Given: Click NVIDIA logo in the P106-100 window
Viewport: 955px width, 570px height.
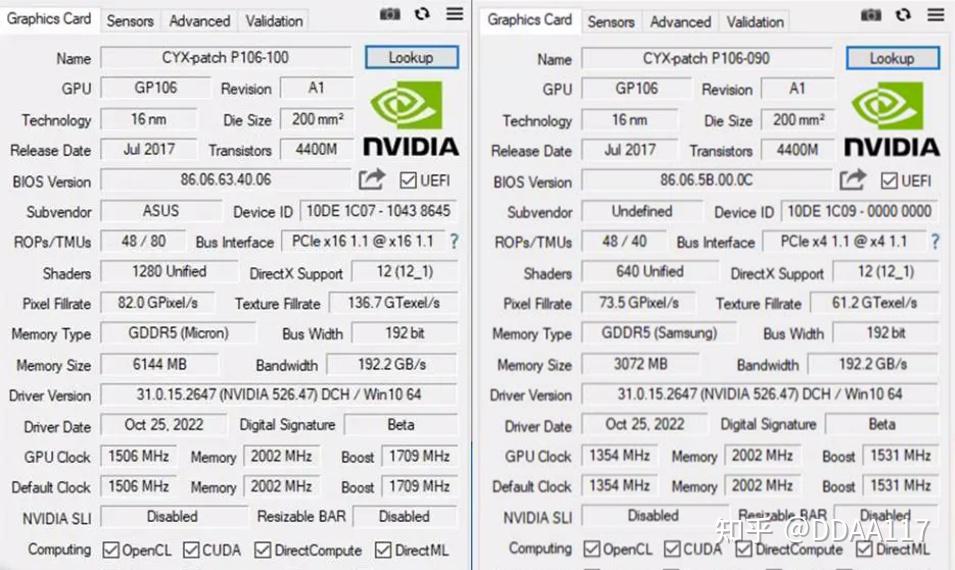Looking at the screenshot, I should 411,119.
